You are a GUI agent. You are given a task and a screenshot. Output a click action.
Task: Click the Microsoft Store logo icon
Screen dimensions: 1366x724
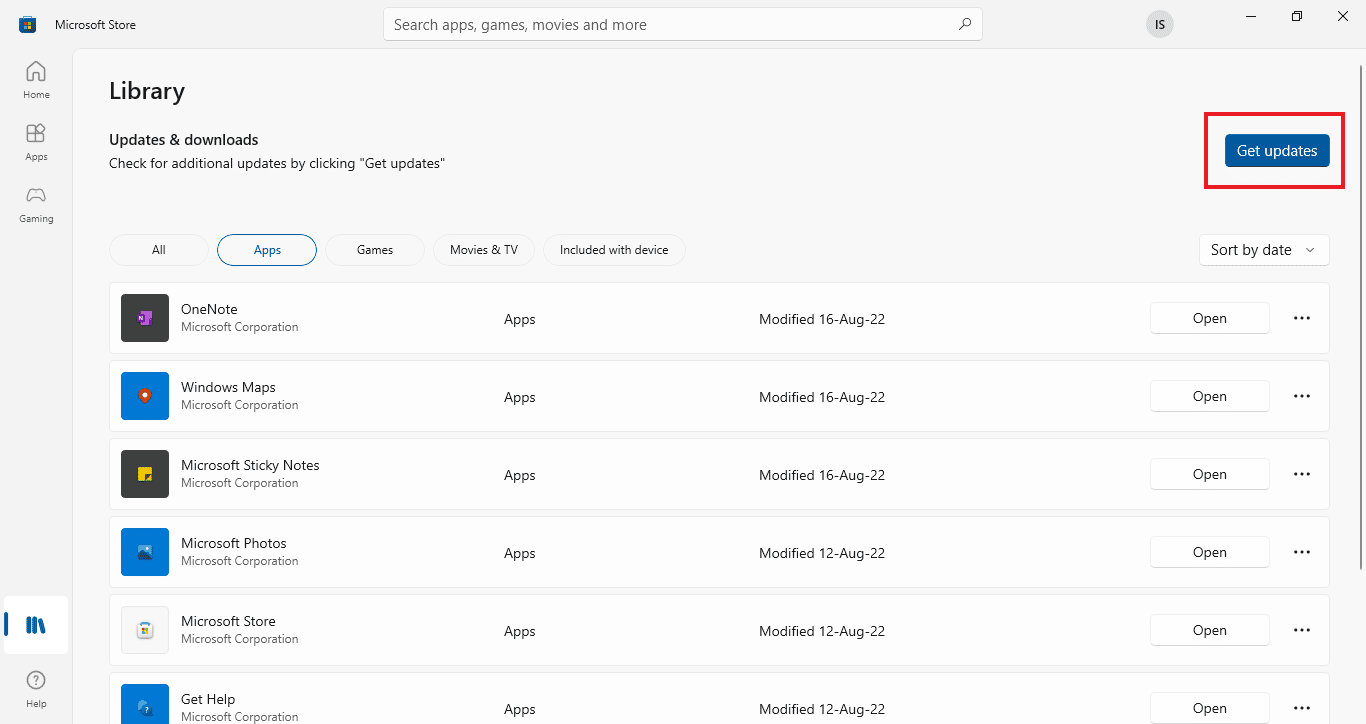[26, 23]
